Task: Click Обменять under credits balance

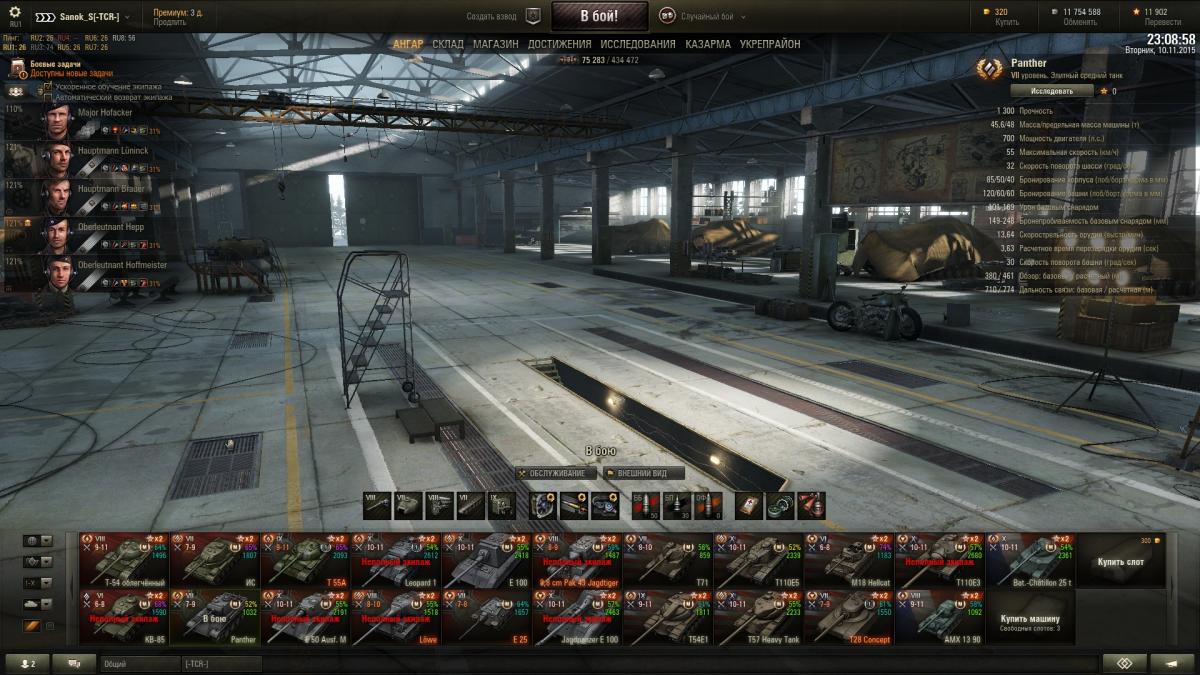Action: 1080,22
